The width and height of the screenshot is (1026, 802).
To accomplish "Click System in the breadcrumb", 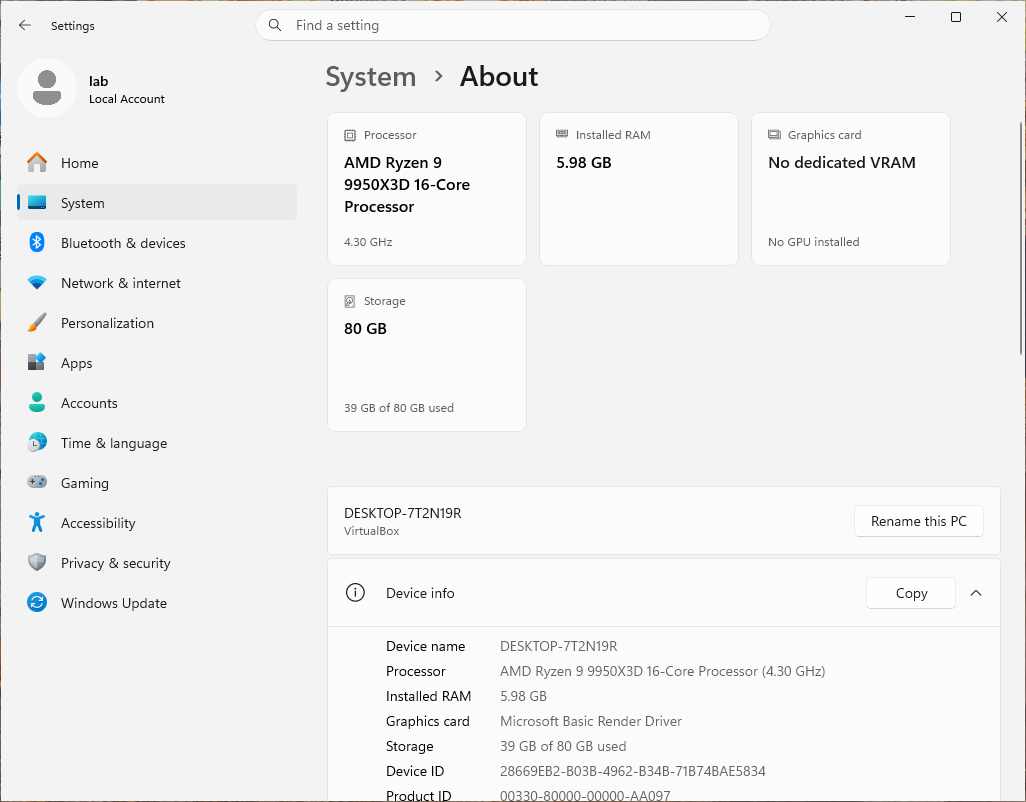I will pos(370,77).
